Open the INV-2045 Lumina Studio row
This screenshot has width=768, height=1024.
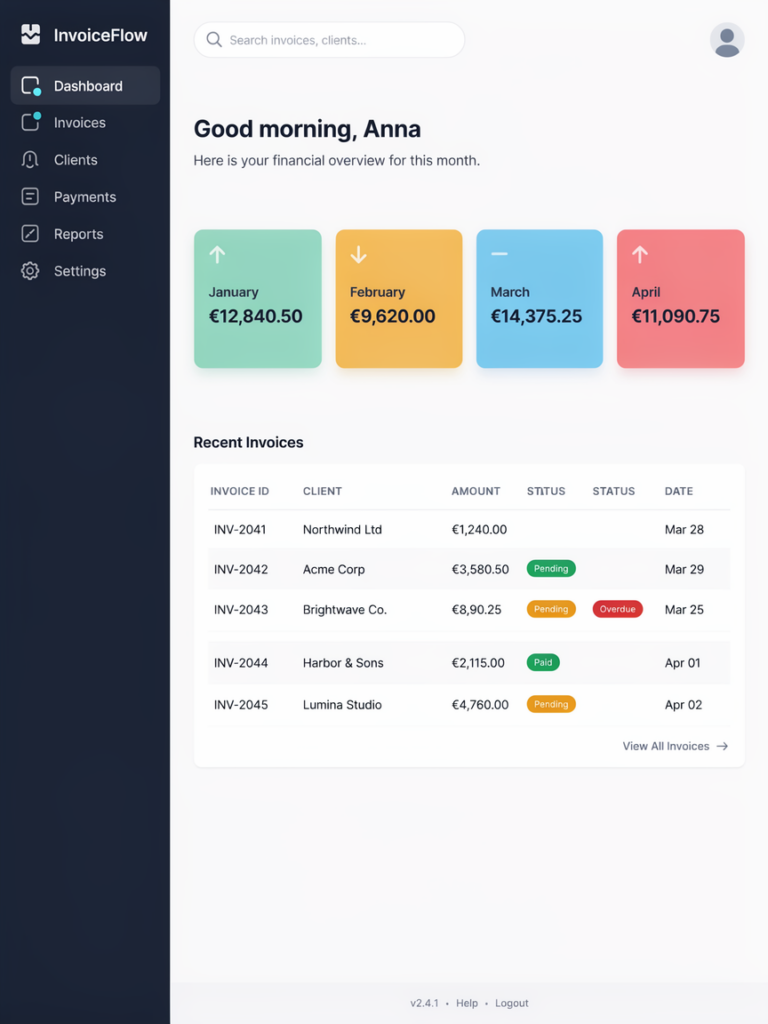click(469, 705)
